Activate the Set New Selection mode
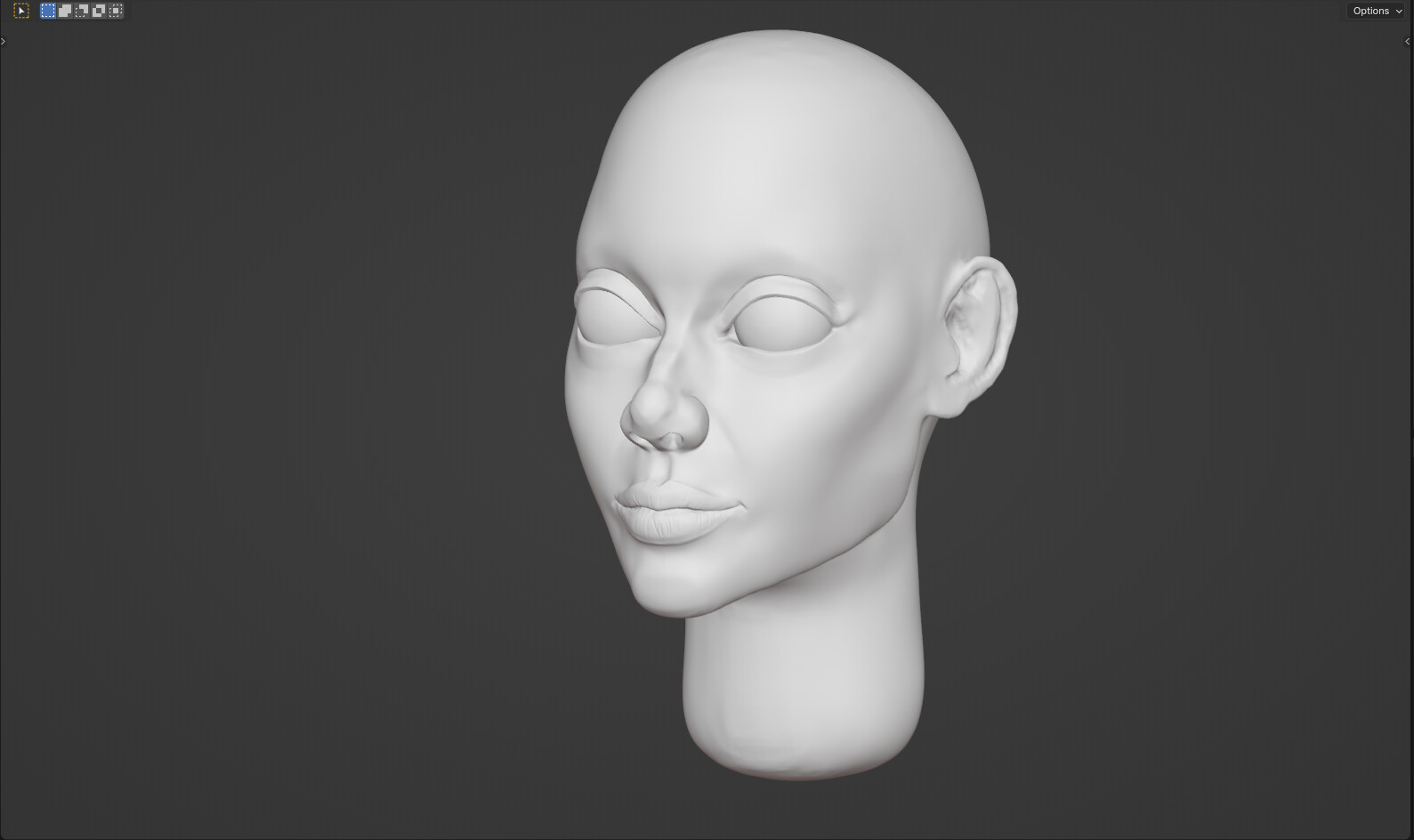 [x=48, y=11]
